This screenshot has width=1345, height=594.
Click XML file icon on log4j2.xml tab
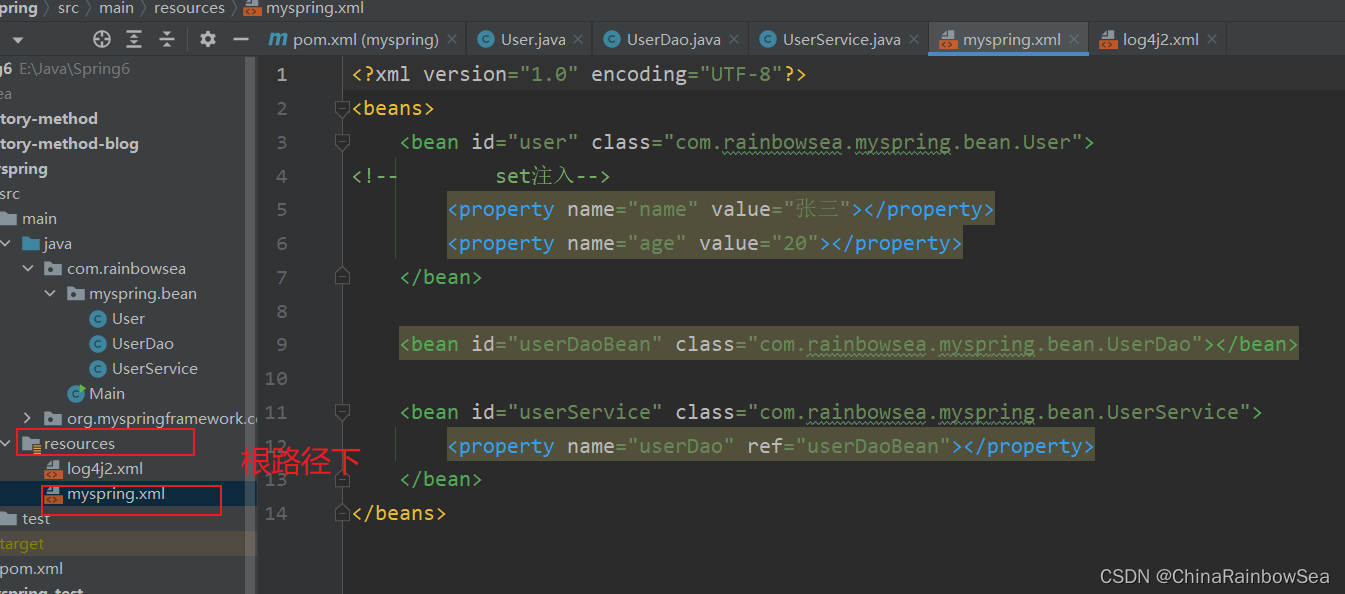(x=1108, y=40)
